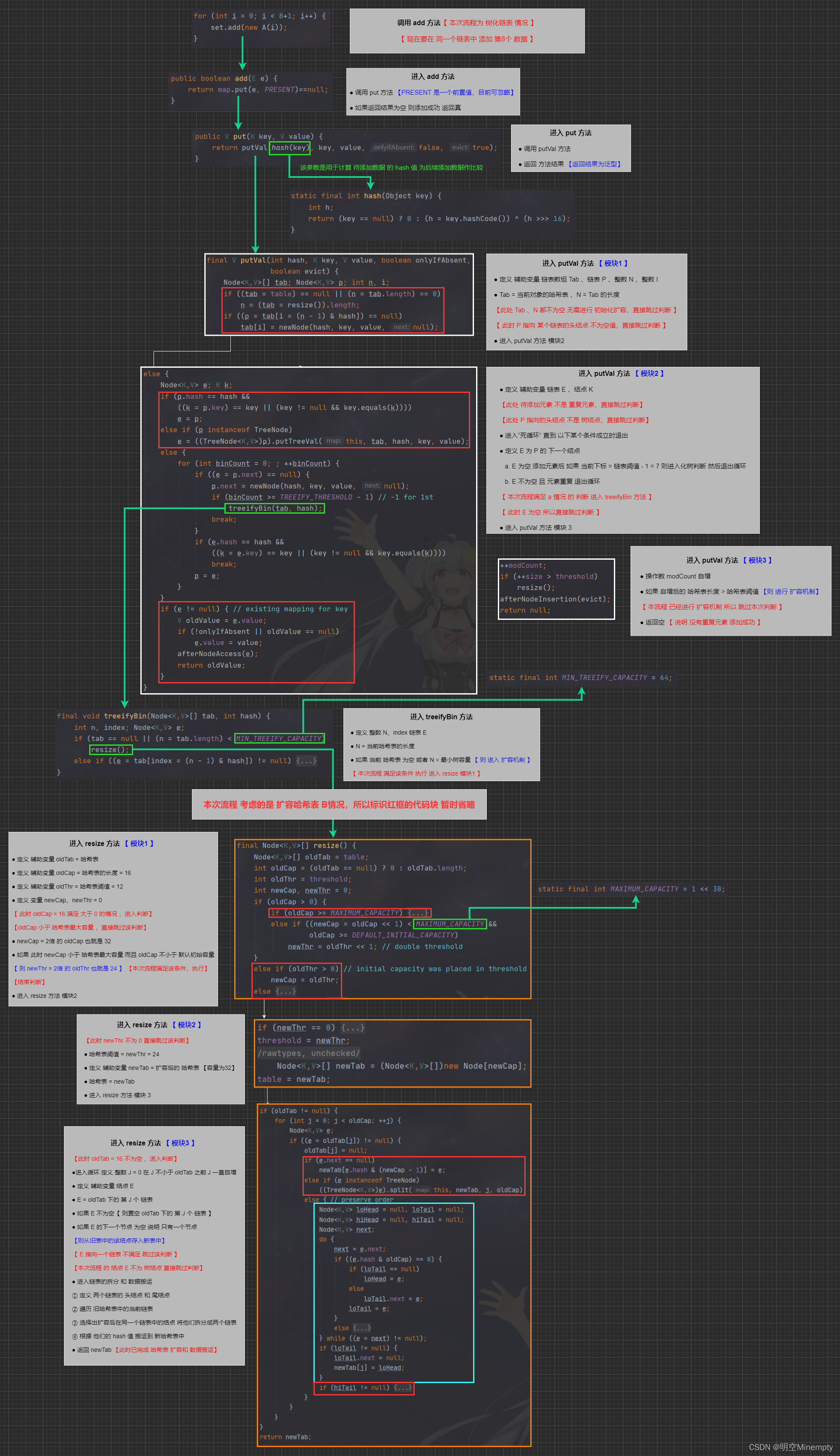
Task: Click the '进入 treeifyBin 方法' note heading
Action: coord(442,716)
